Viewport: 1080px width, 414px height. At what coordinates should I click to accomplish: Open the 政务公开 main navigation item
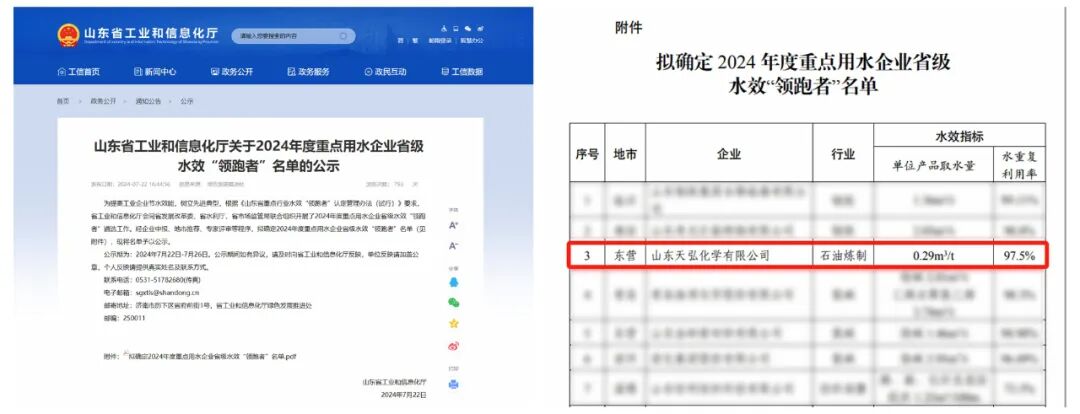tap(232, 72)
